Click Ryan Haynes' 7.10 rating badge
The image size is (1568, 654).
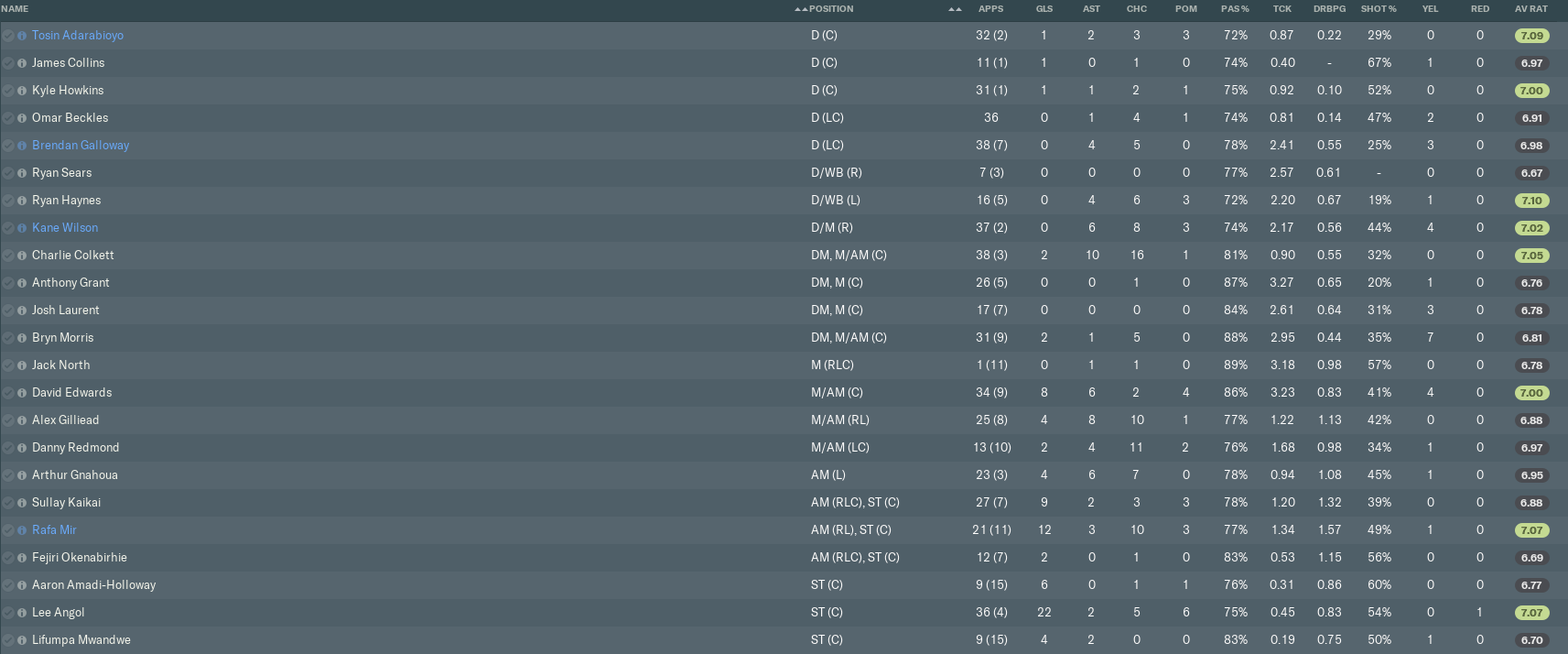1531,201
